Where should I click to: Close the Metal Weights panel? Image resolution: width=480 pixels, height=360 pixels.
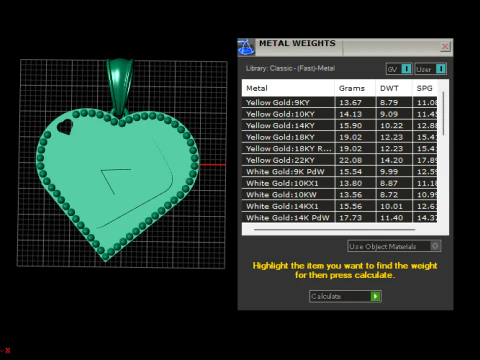445,46
